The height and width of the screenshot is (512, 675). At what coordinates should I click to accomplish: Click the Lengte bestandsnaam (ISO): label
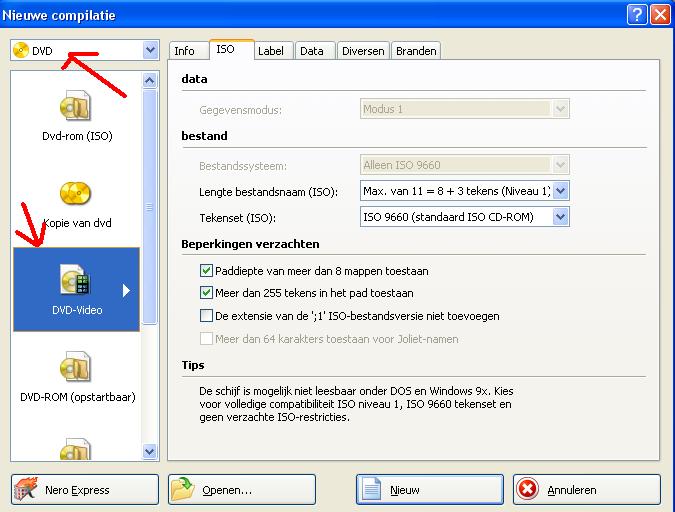coord(268,192)
